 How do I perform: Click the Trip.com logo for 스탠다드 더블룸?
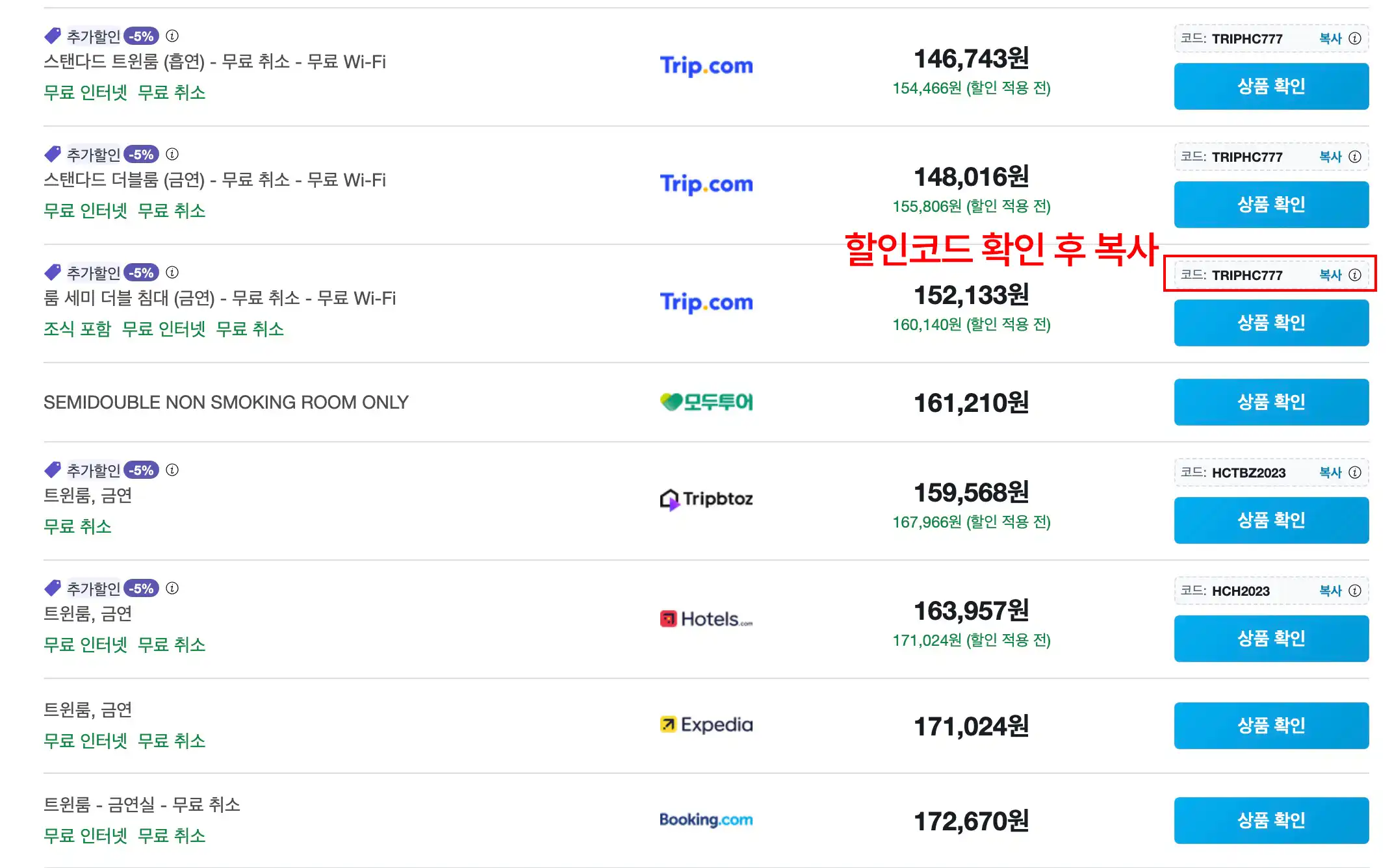point(706,184)
